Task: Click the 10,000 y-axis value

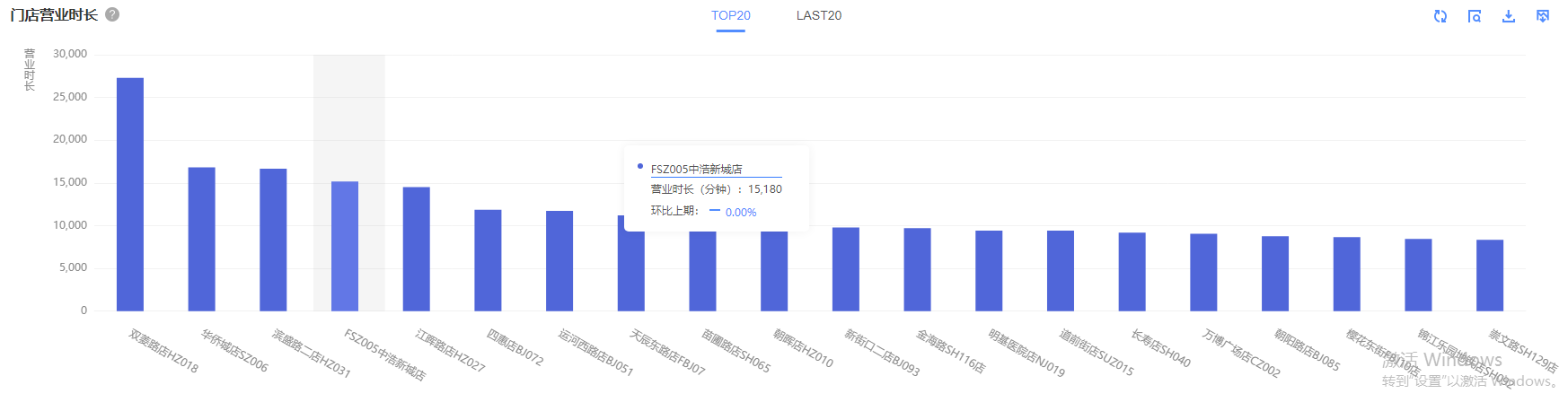Action: (x=70, y=225)
